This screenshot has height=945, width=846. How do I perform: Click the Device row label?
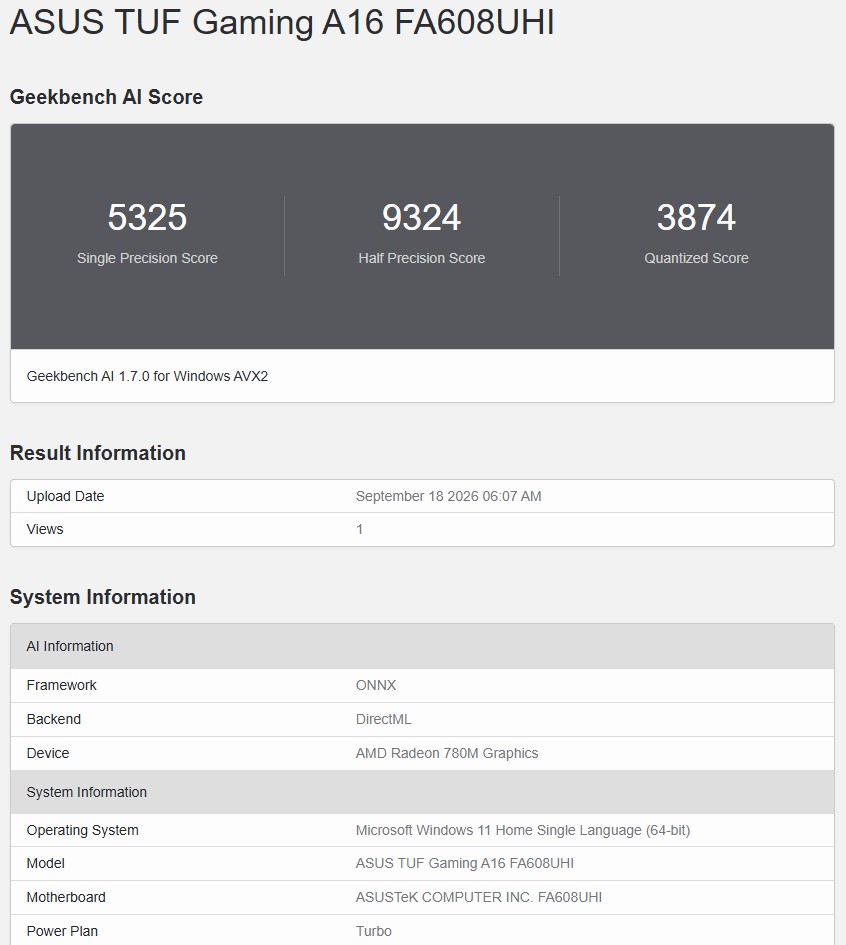coord(48,753)
